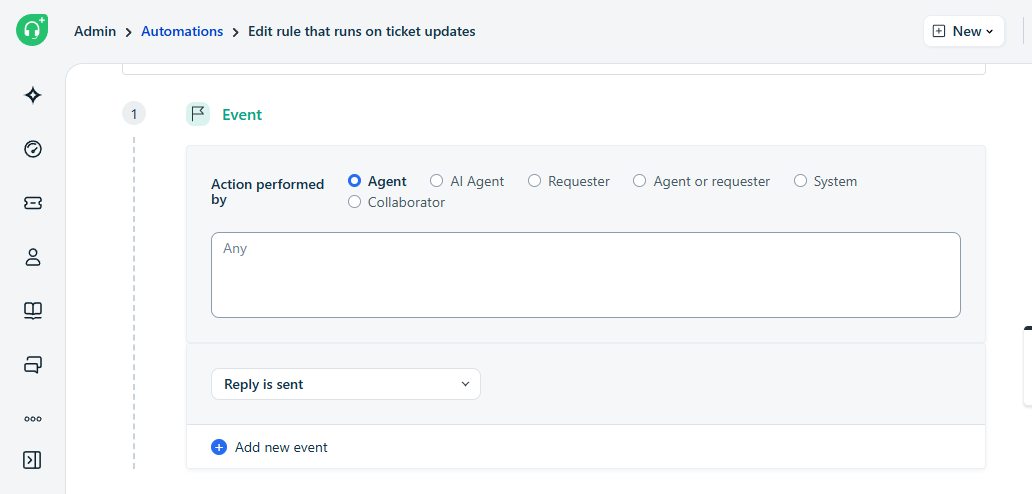Open the Dashboard gauge icon

(x=33, y=149)
